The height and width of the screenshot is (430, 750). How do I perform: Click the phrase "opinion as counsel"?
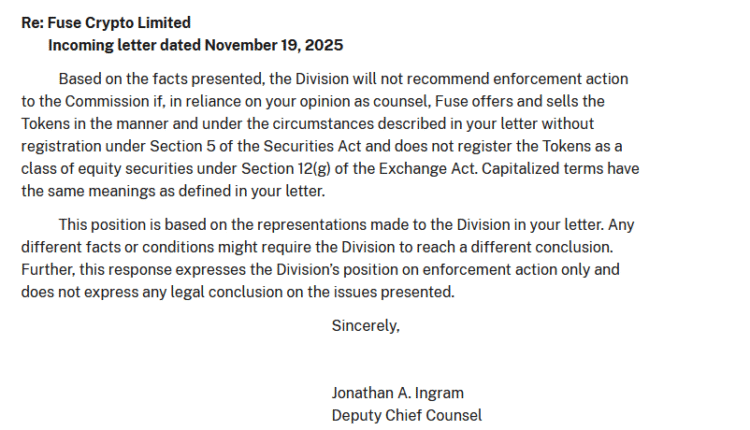coord(375,102)
